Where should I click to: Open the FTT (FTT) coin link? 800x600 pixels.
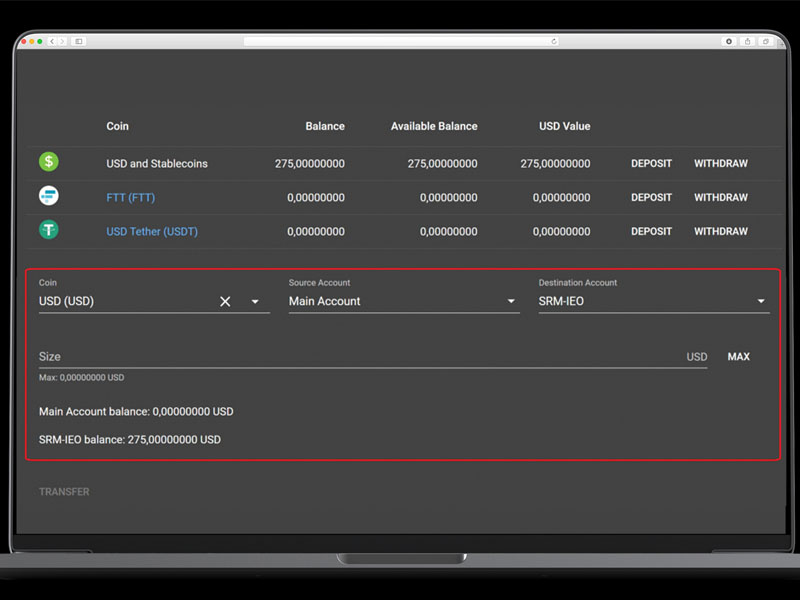131,197
